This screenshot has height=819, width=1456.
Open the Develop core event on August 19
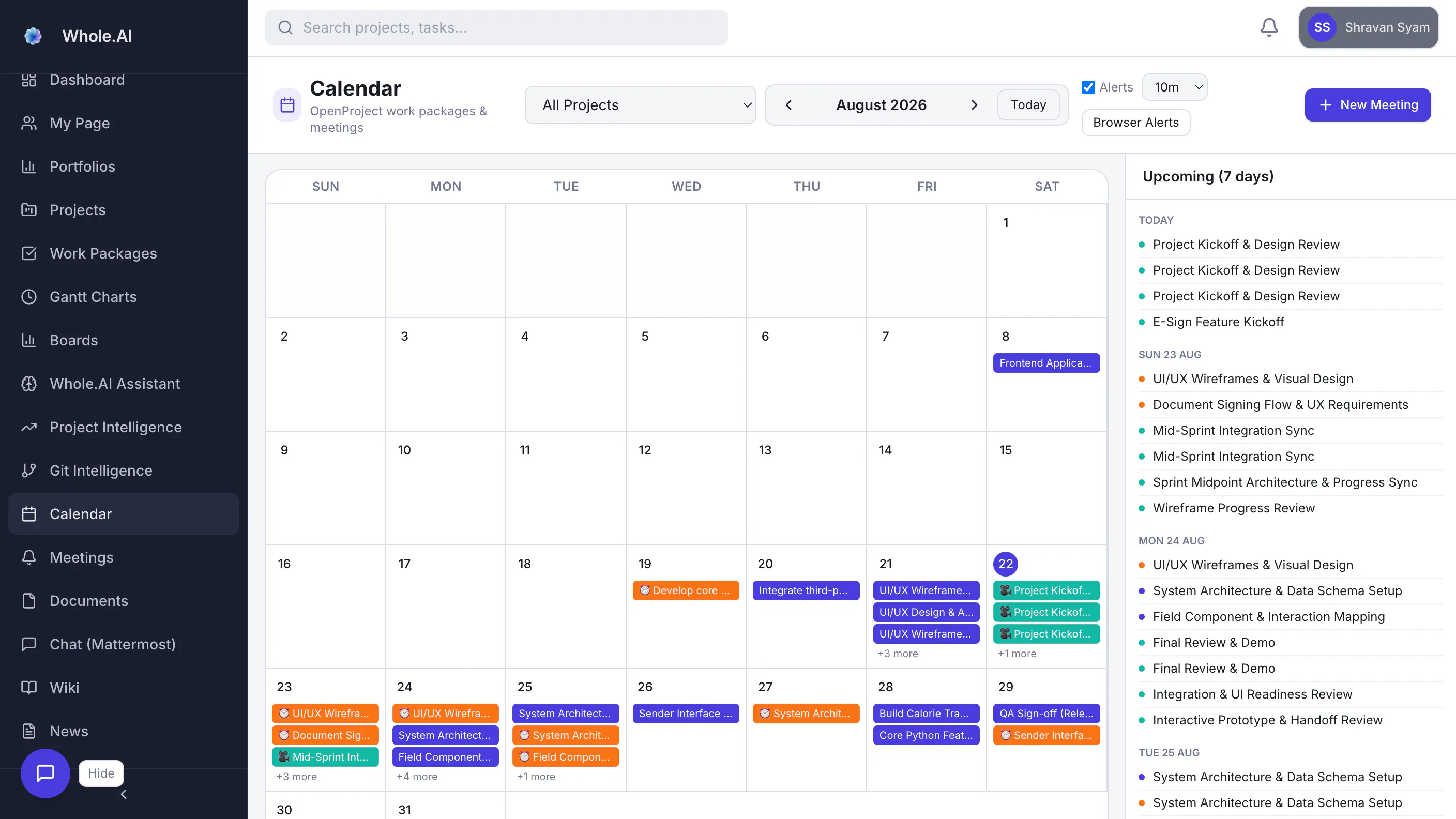click(x=686, y=590)
